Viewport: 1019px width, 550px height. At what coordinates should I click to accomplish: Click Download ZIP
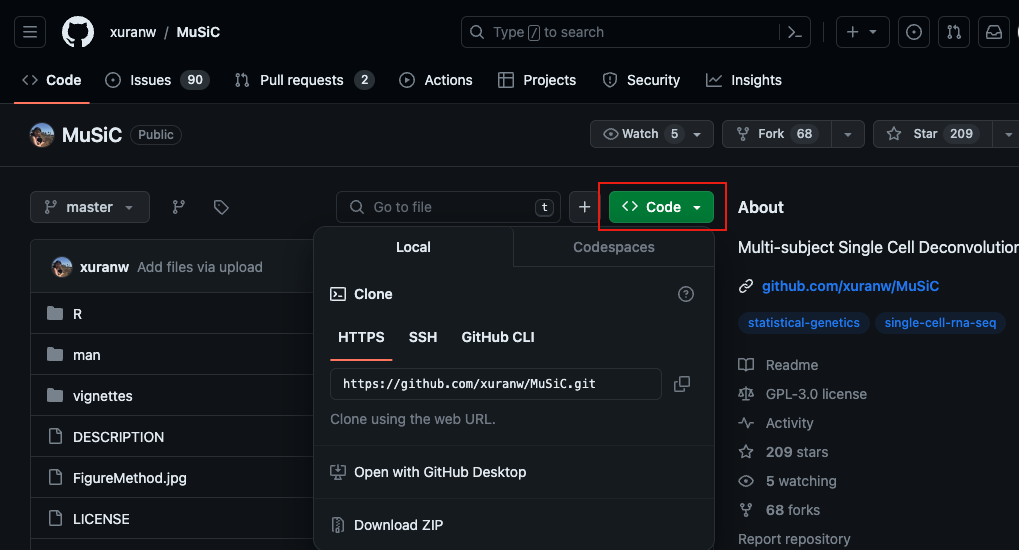398,525
